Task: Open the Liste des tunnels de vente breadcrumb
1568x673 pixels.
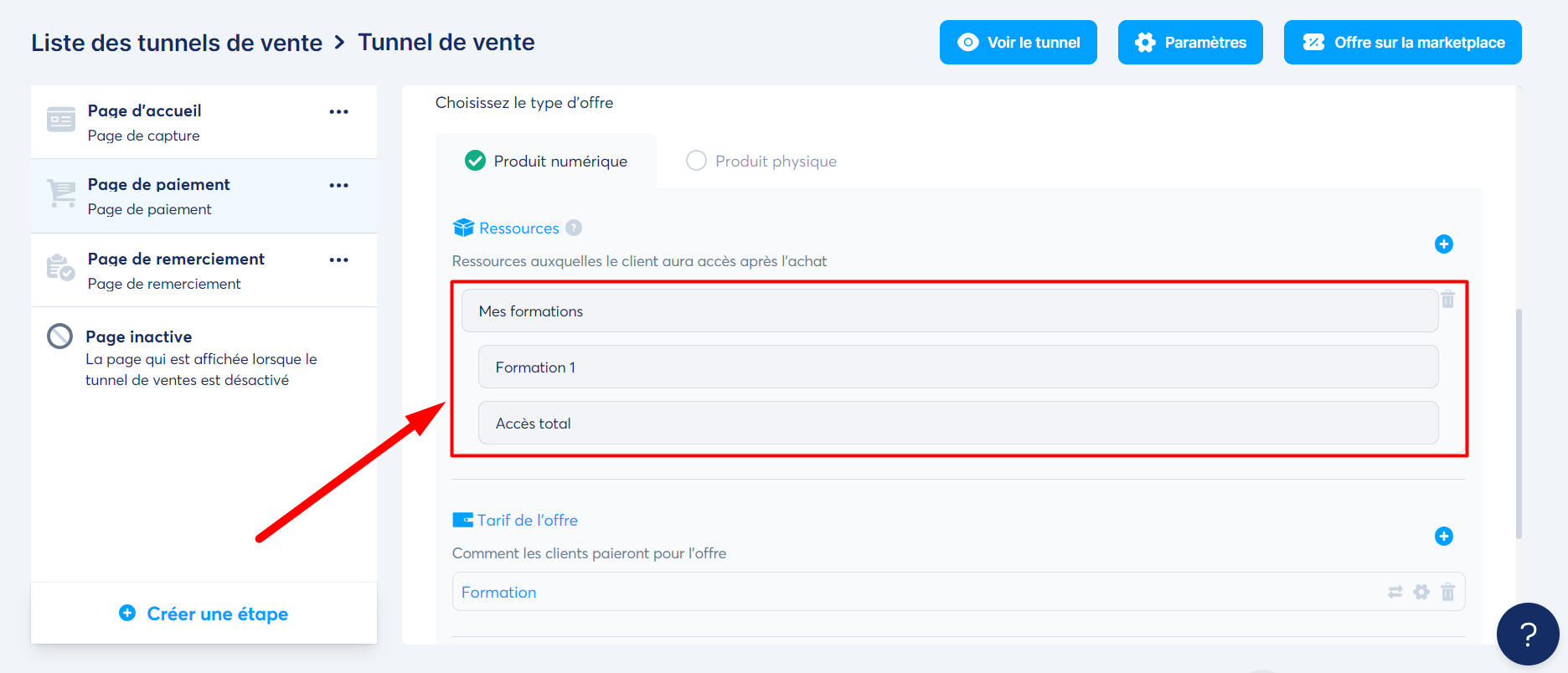Action: pos(177,42)
